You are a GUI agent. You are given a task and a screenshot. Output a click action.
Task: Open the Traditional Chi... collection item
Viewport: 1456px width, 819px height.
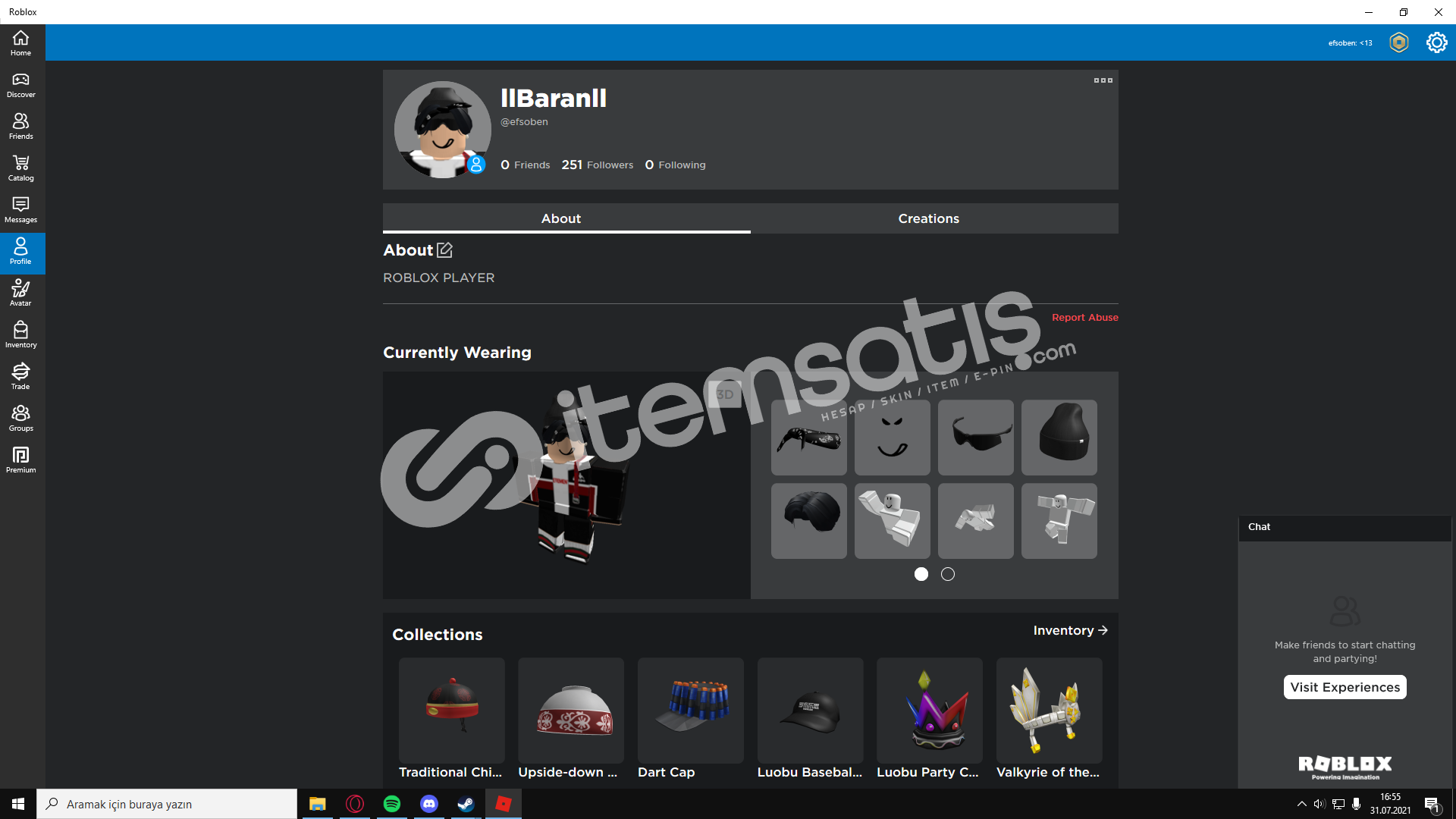coord(452,718)
